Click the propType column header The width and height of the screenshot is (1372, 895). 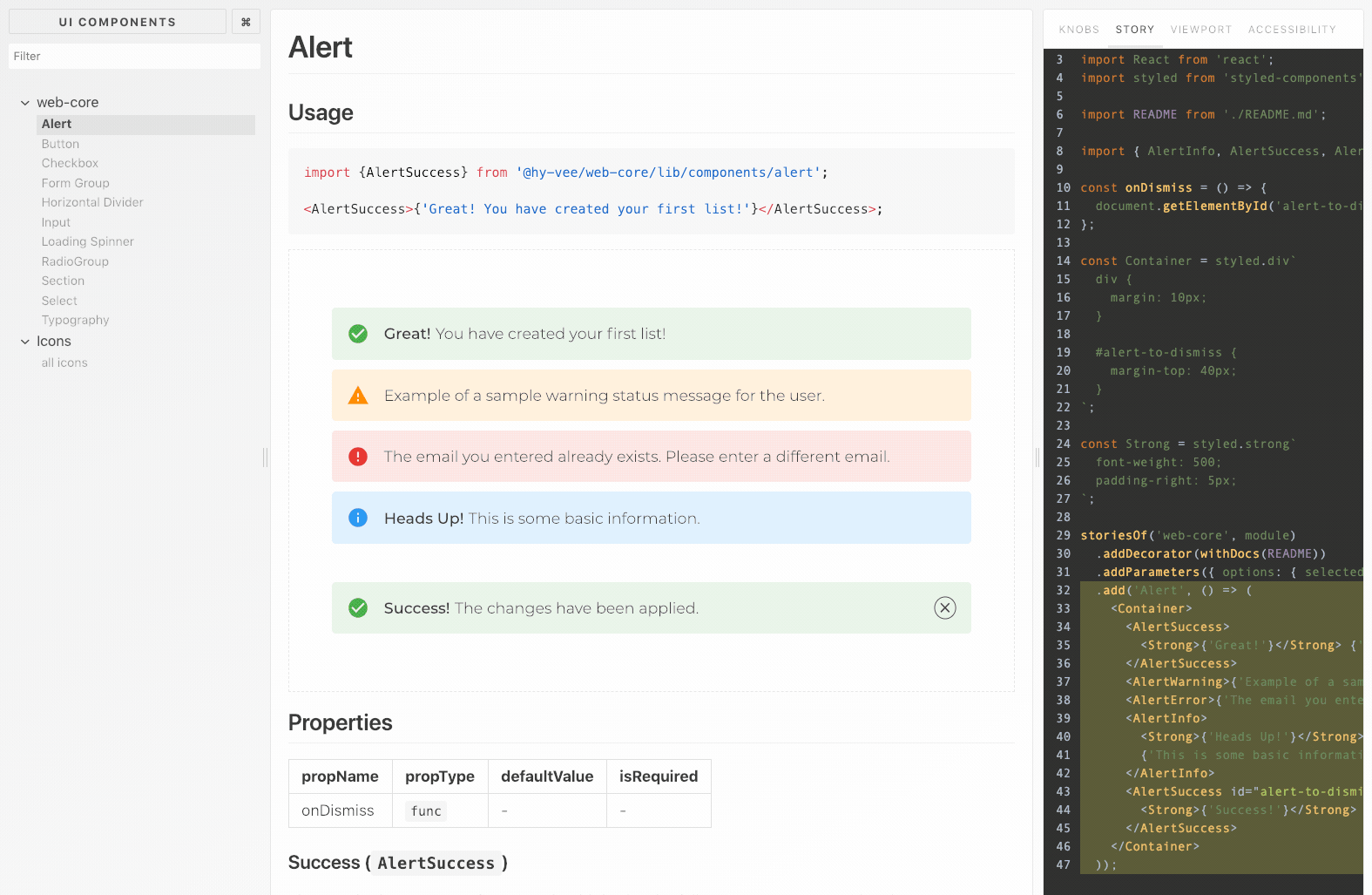(x=440, y=776)
